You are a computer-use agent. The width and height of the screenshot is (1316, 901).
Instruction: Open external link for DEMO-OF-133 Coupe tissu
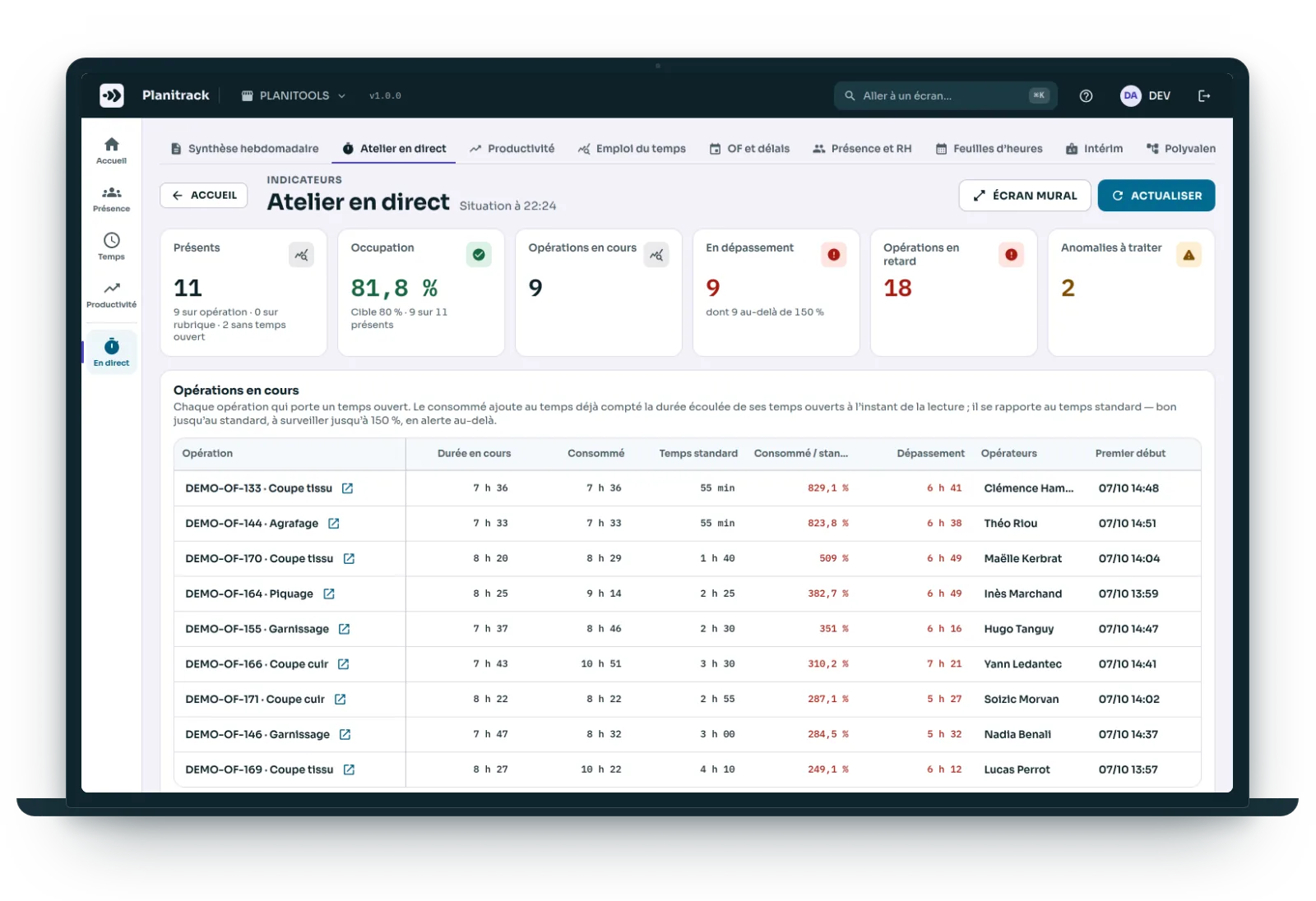click(348, 488)
